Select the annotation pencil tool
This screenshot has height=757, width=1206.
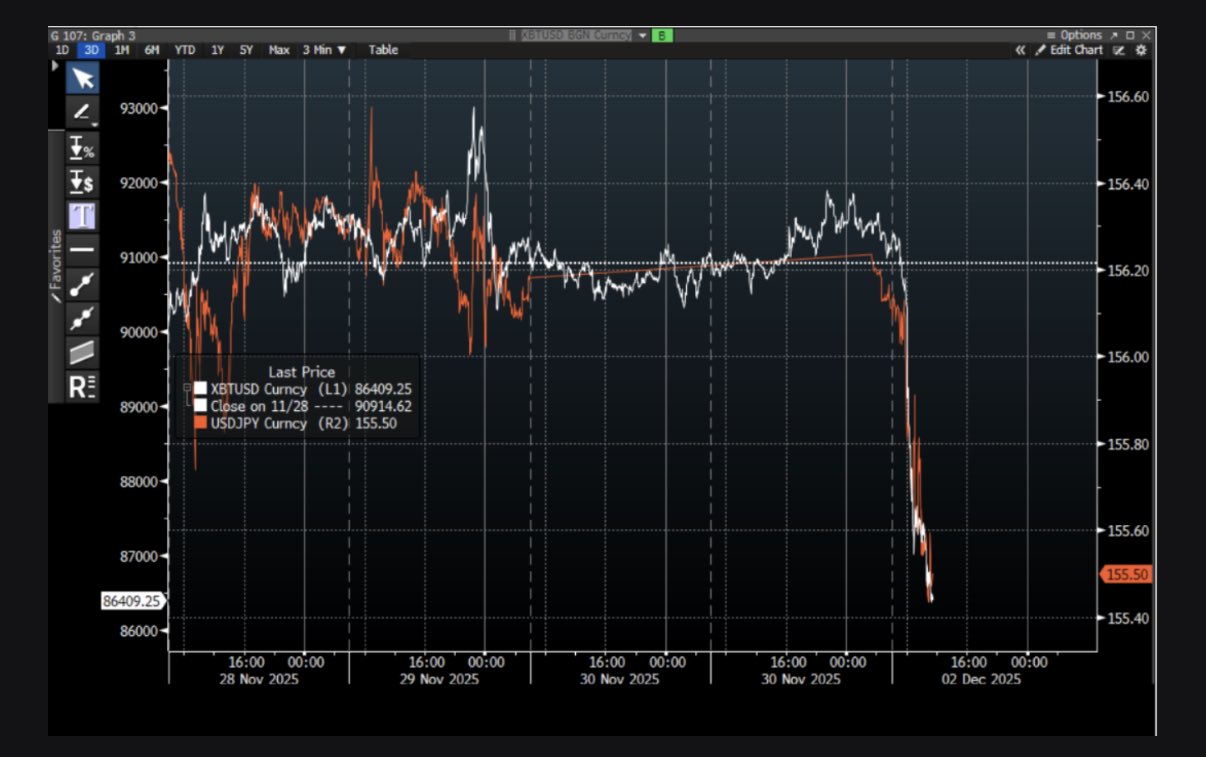[x=84, y=113]
